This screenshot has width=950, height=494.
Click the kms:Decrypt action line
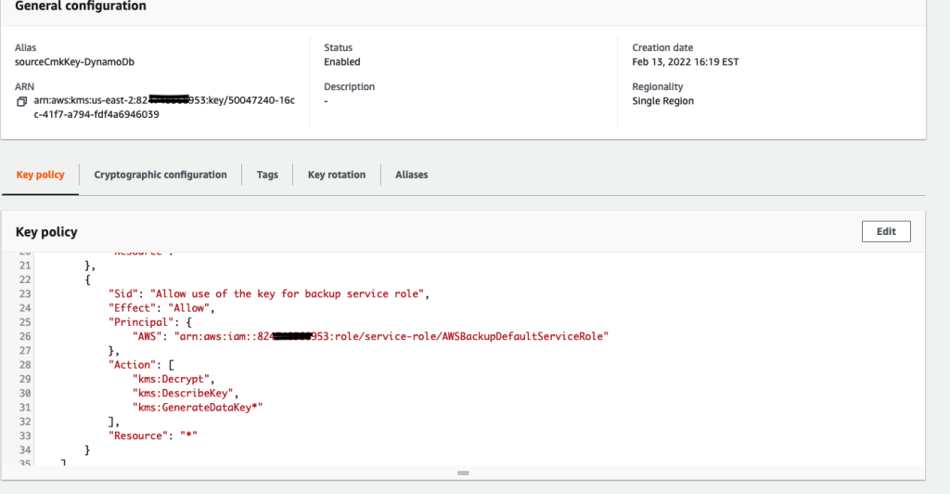[173, 379]
